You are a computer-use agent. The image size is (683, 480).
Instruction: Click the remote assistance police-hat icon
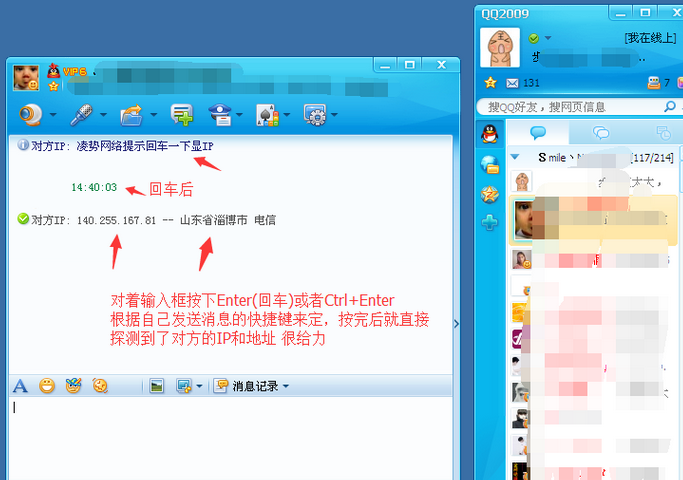point(220,115)
